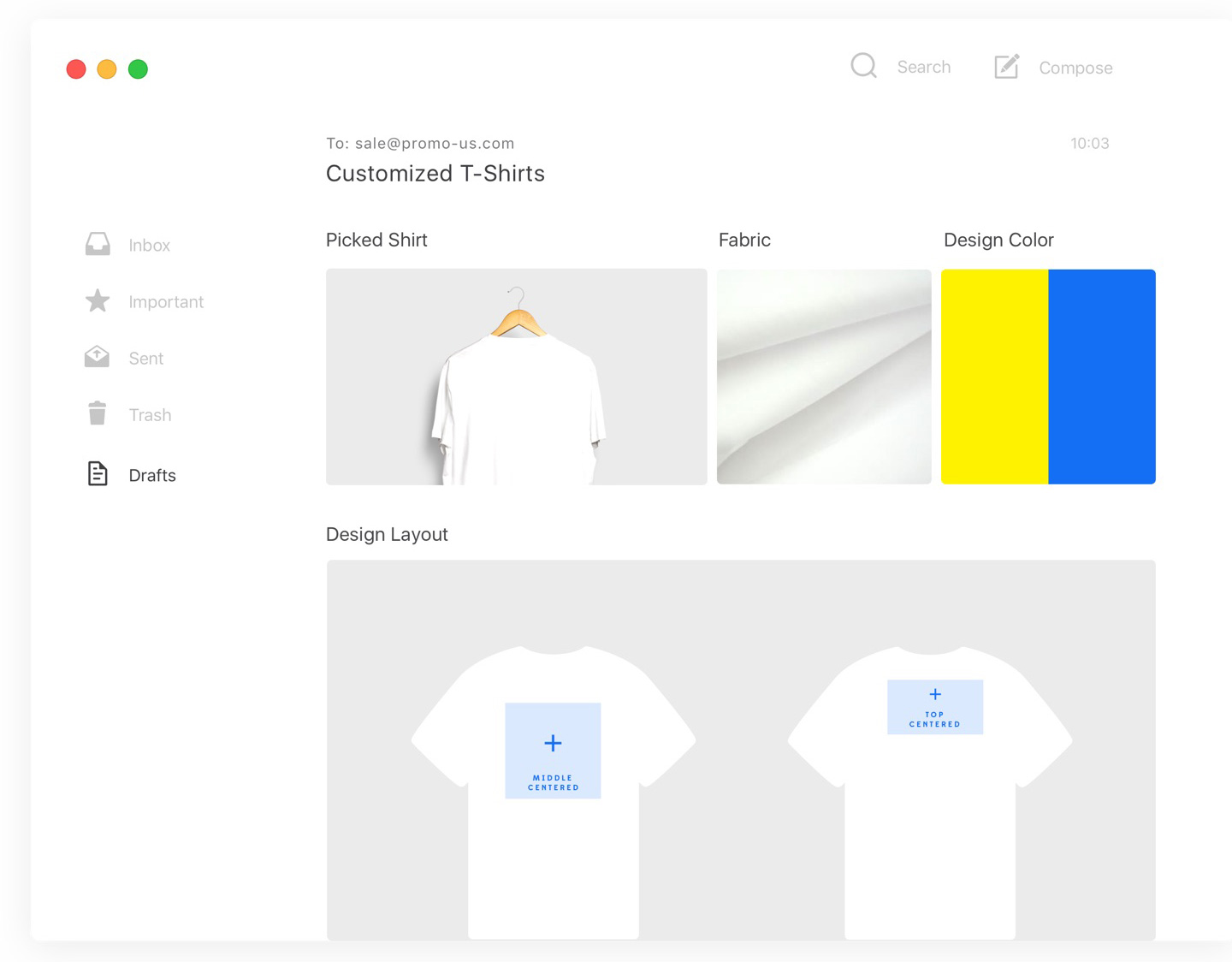Open the white fabric image

824,377
